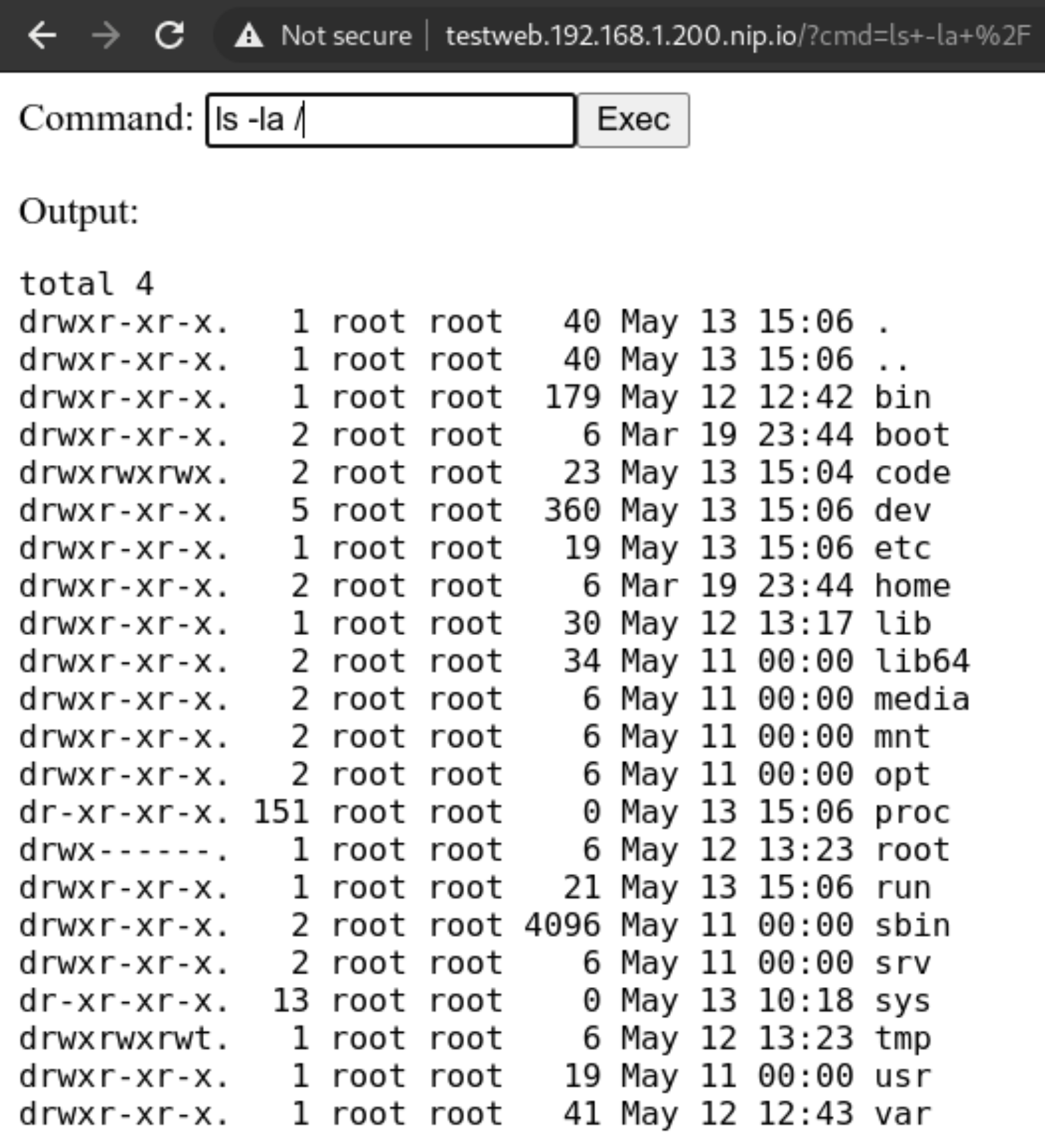Go back with the browser back arrow
Image resolution: width=1045 pixels, height=1148 pixels.
coord(42,35)
